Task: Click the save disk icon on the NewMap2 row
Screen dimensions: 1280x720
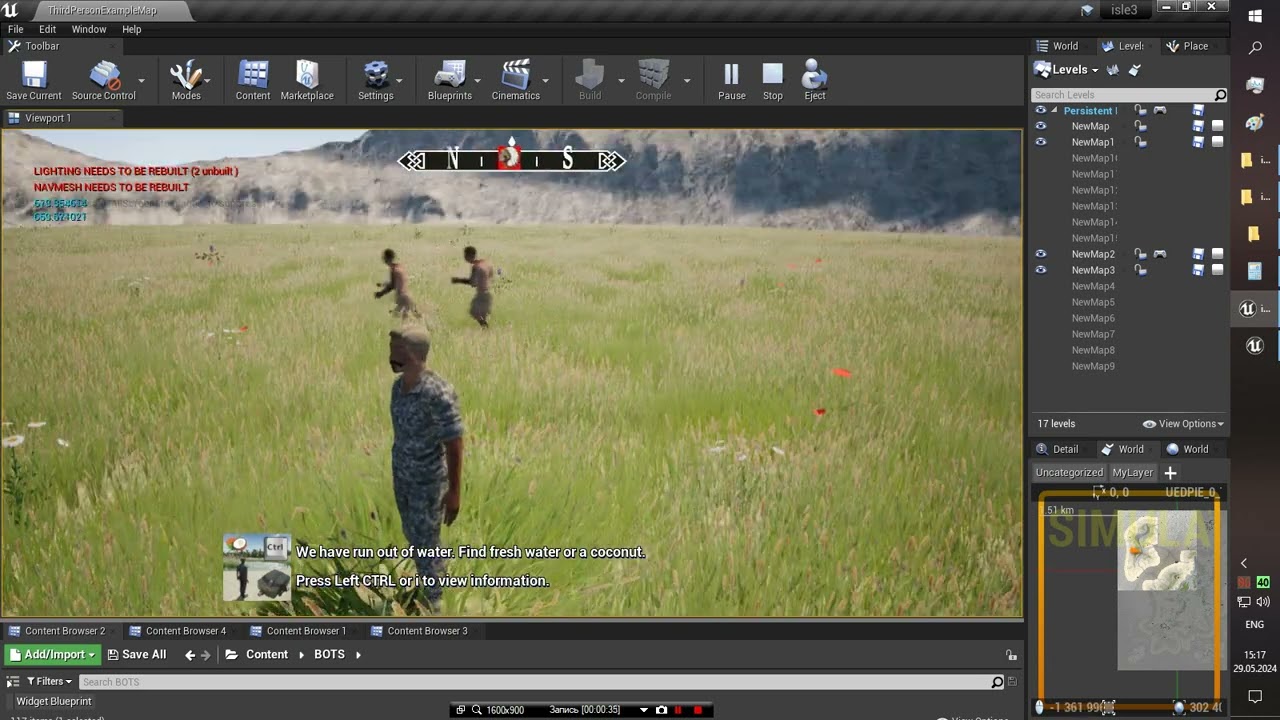Action: coord(1198,254)
